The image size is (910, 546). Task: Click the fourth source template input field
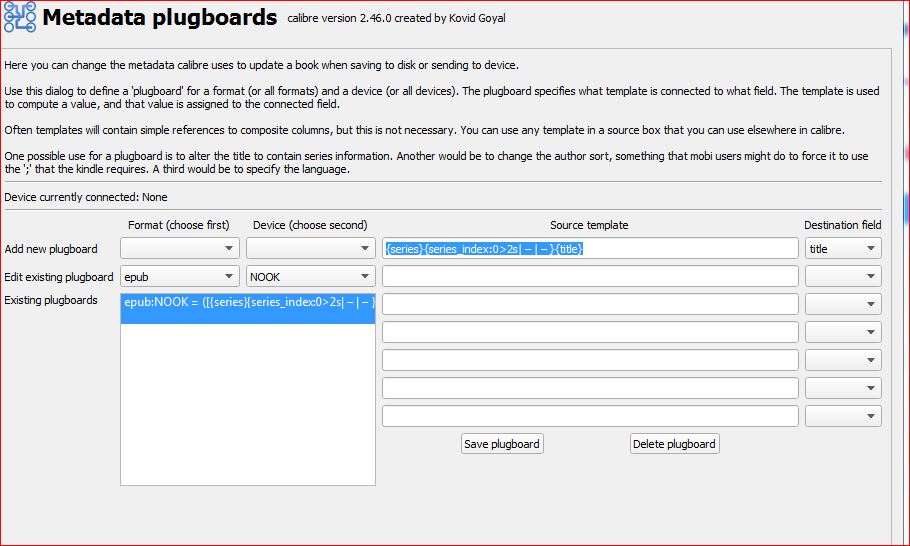[x=590, y=332]
